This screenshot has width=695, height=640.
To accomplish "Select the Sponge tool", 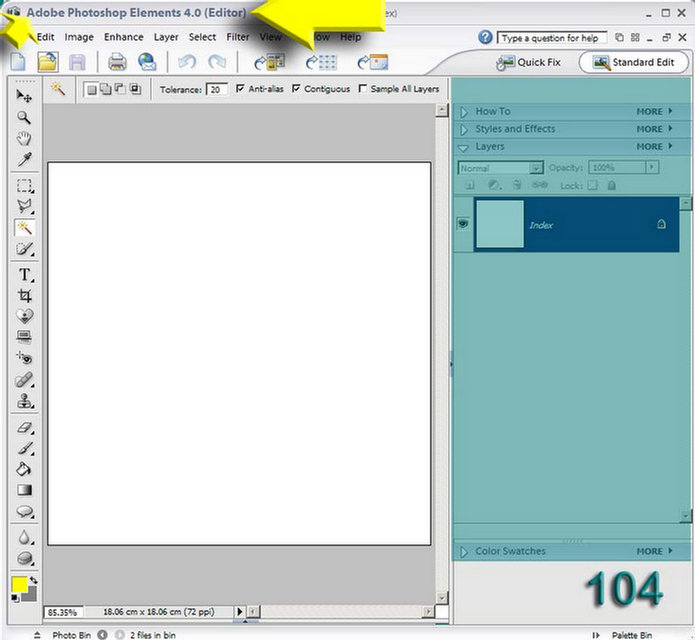I will point(25,558).
